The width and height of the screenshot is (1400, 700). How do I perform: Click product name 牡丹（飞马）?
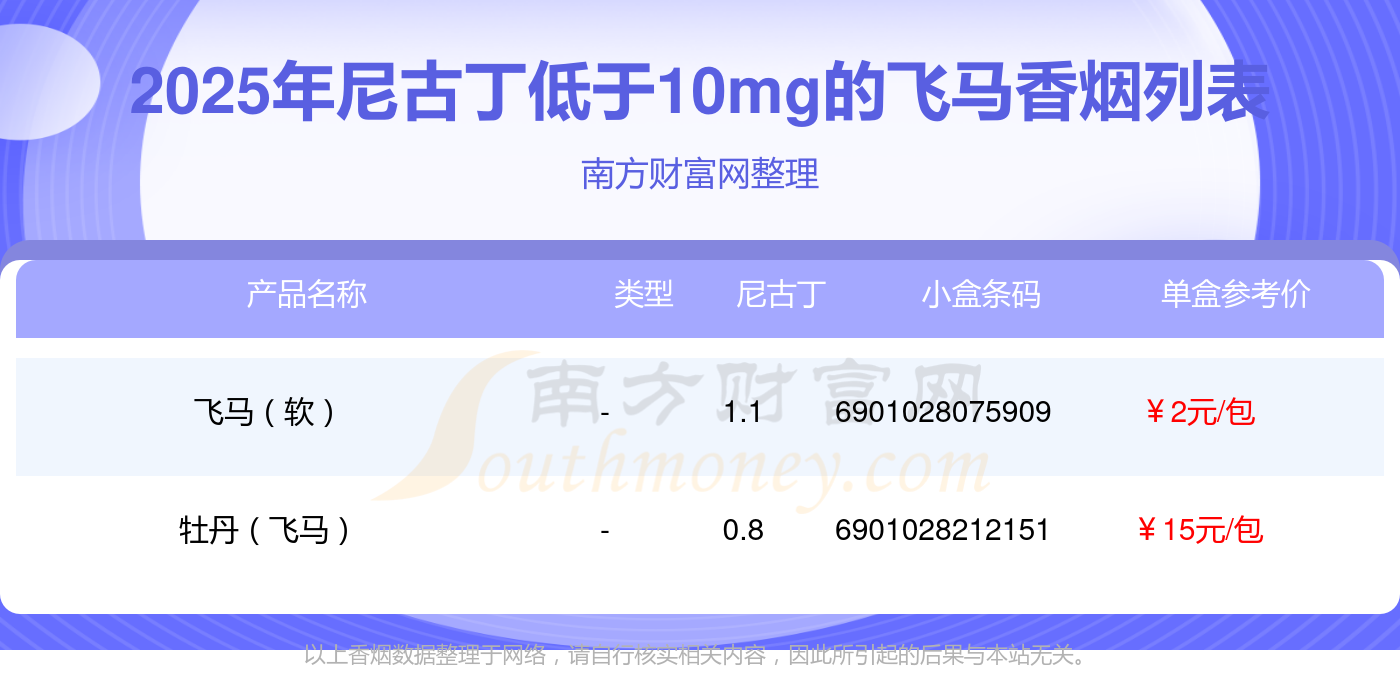[x=264, y=530]
